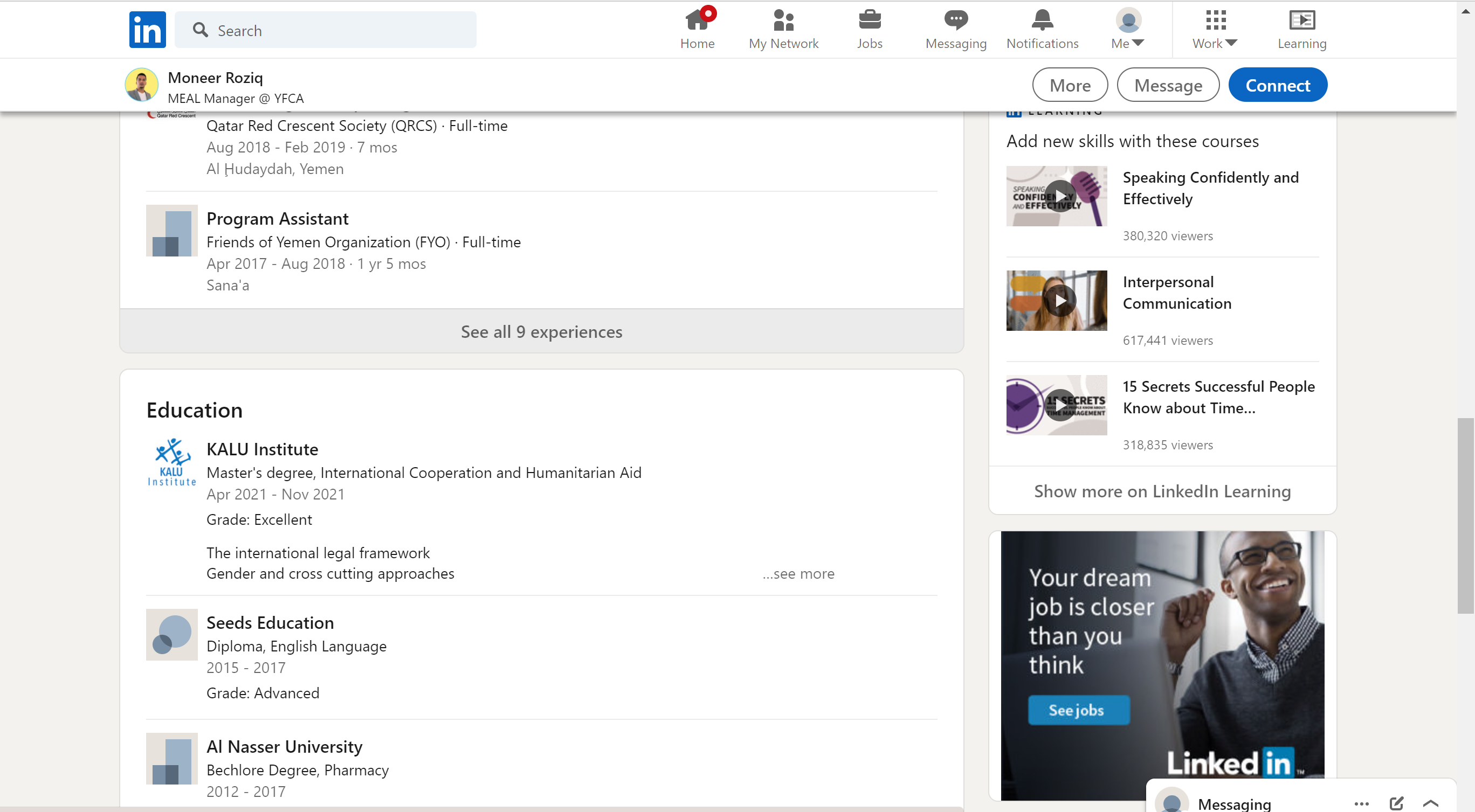Click the LinkedIn logo icon
The width and height of the screenshot is (1475, 812).
tap(147, 30)
